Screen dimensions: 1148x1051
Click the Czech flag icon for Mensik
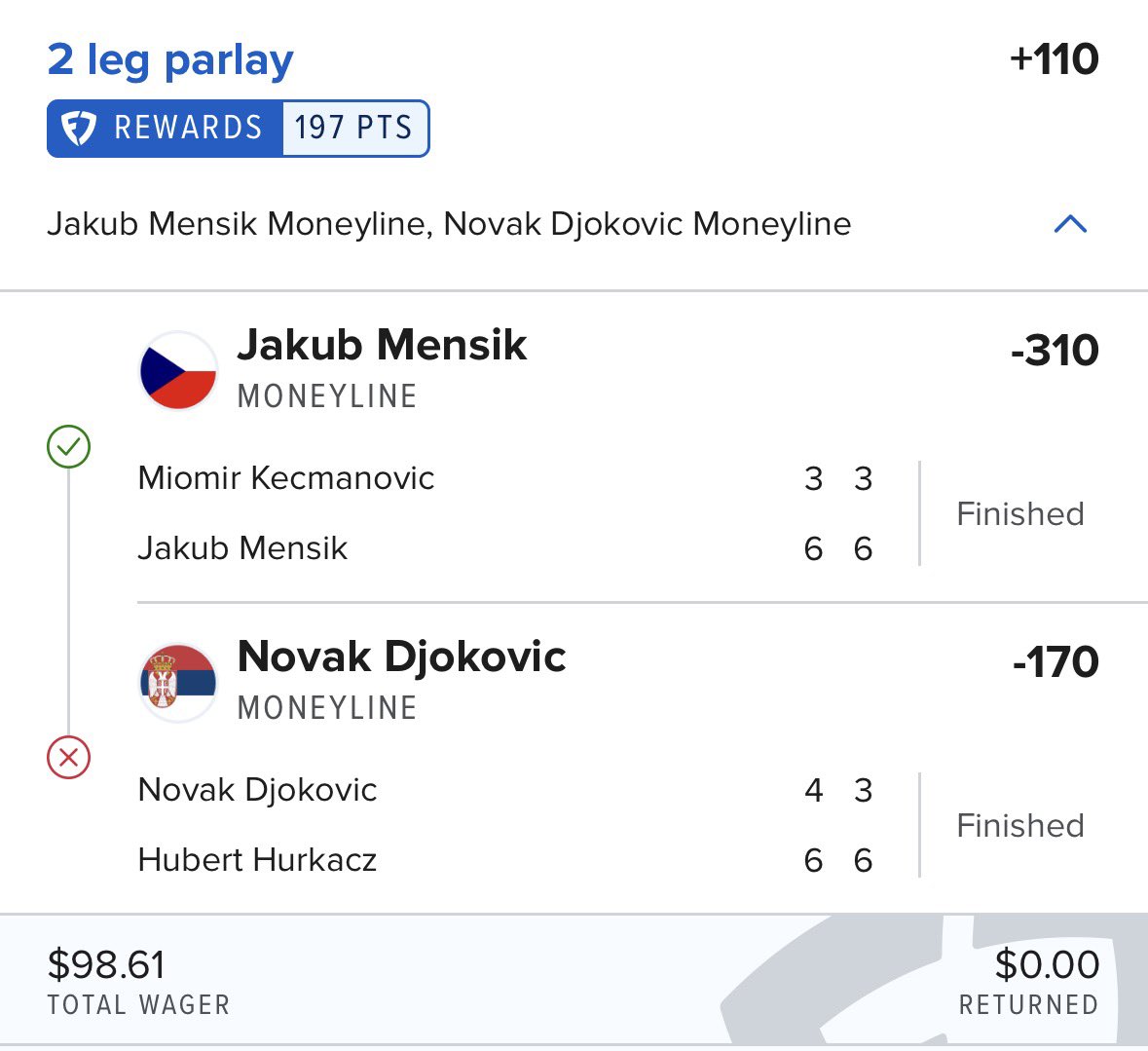[x=178, y=370]
